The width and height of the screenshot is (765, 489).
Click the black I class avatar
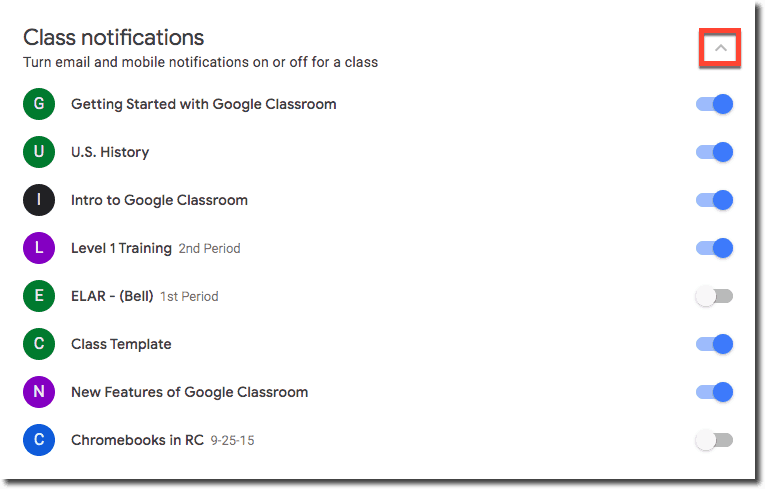tap(39, 200)
